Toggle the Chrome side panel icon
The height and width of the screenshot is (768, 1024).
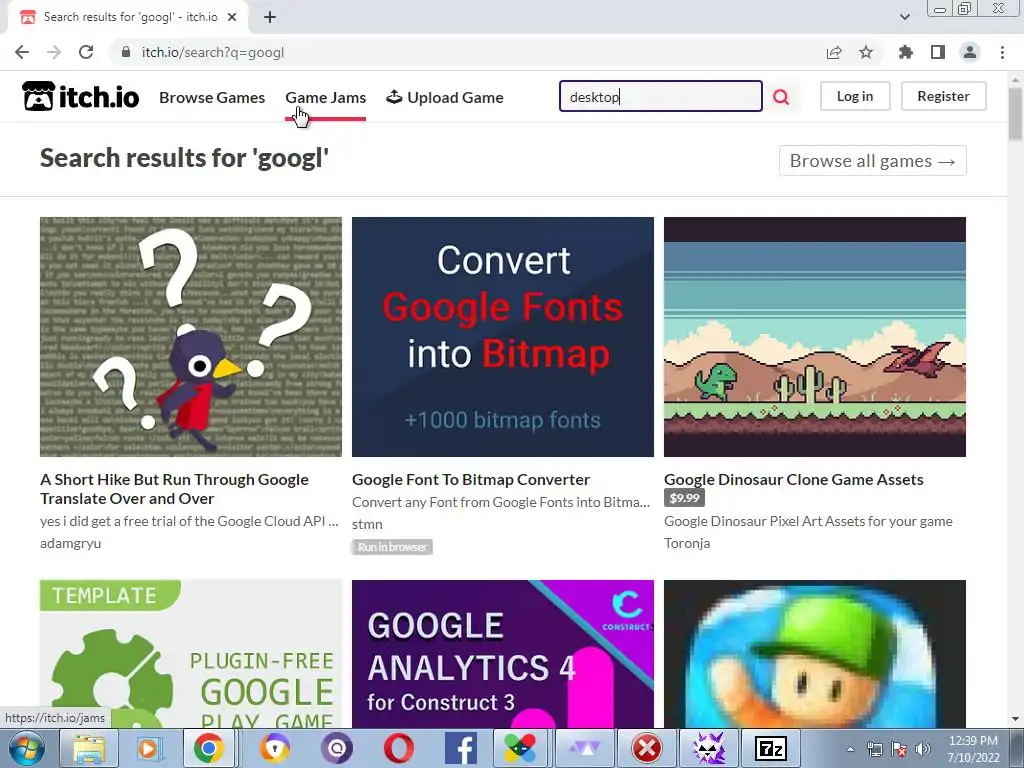938,52
